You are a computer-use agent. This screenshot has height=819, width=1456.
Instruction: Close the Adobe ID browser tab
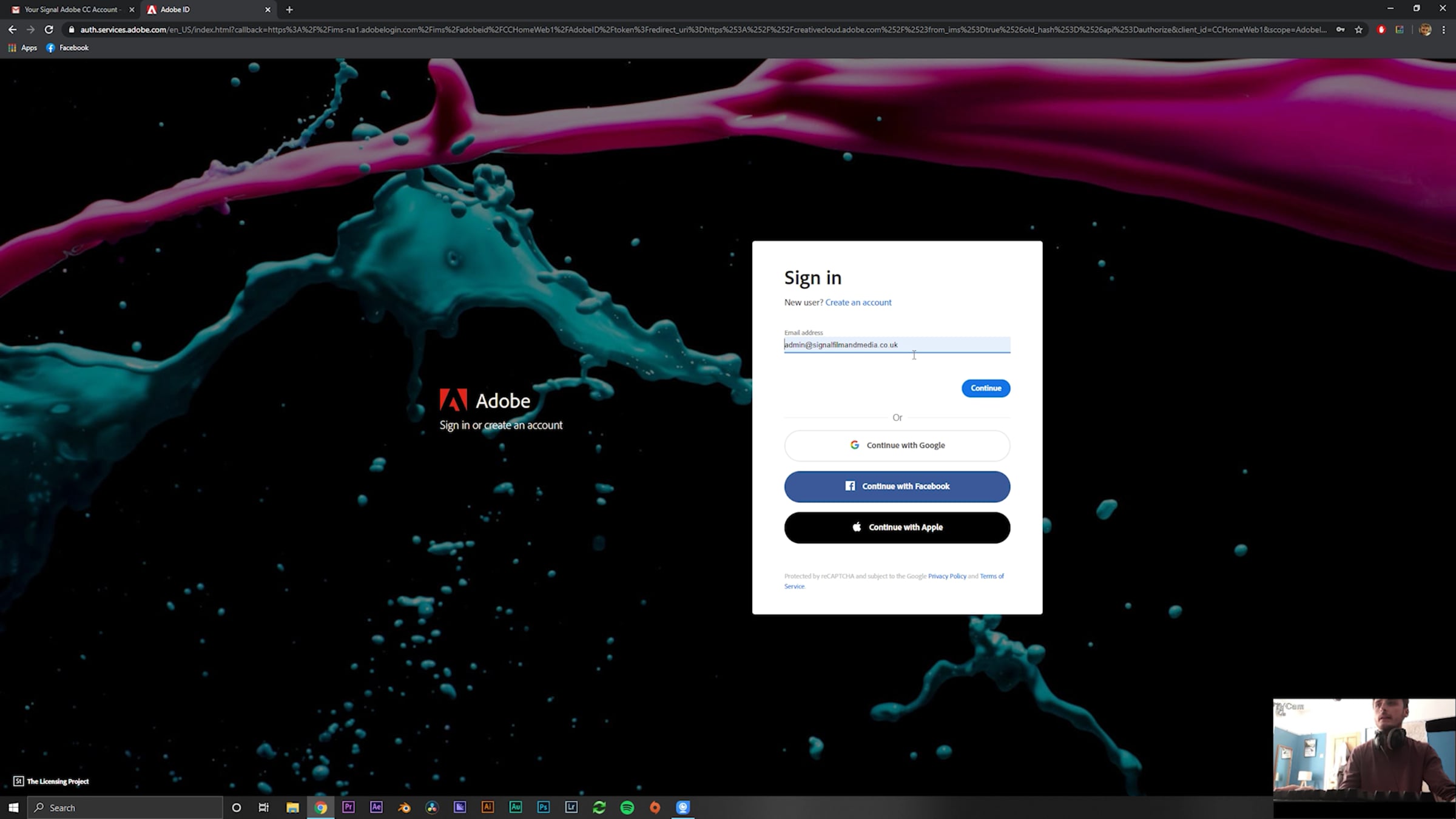click(x=268, y=10)
